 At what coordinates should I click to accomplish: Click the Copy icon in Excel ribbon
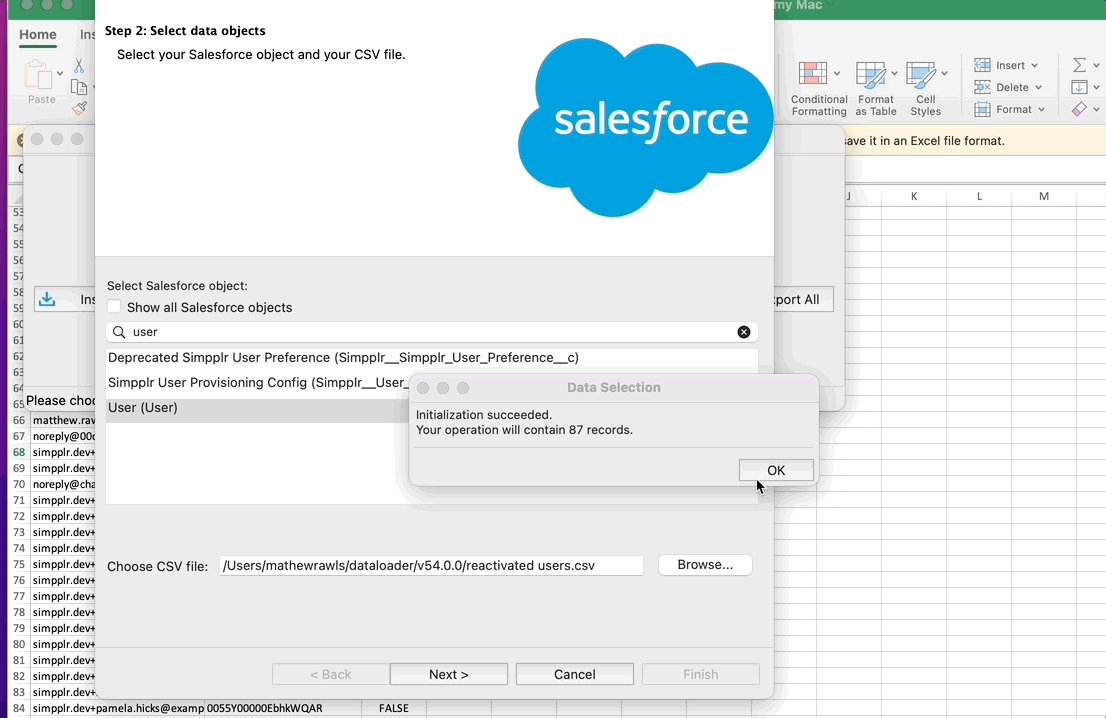pyautogui.click(x=79, y=87)
